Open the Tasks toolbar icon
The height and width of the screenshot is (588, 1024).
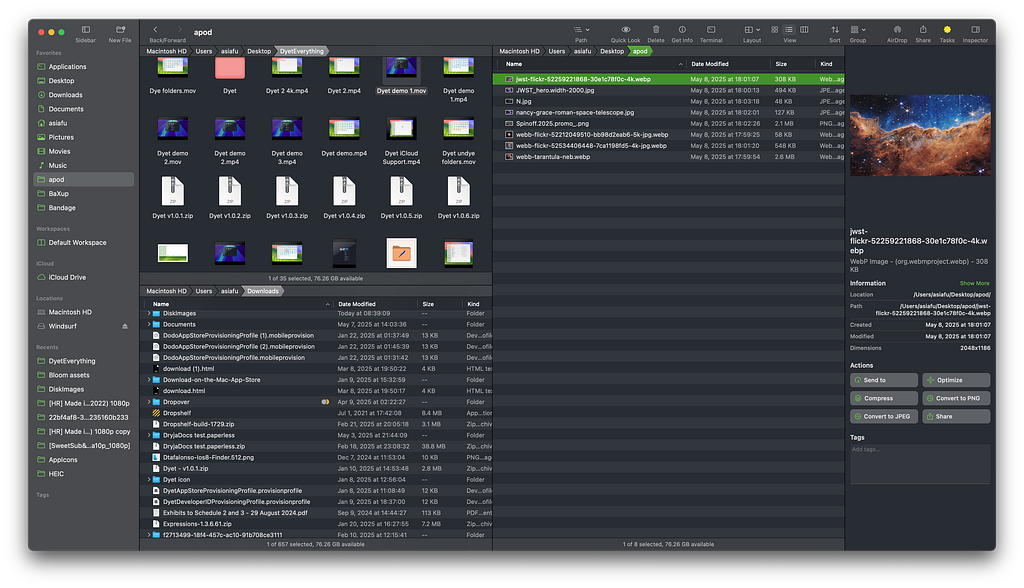tap(946, 30)
